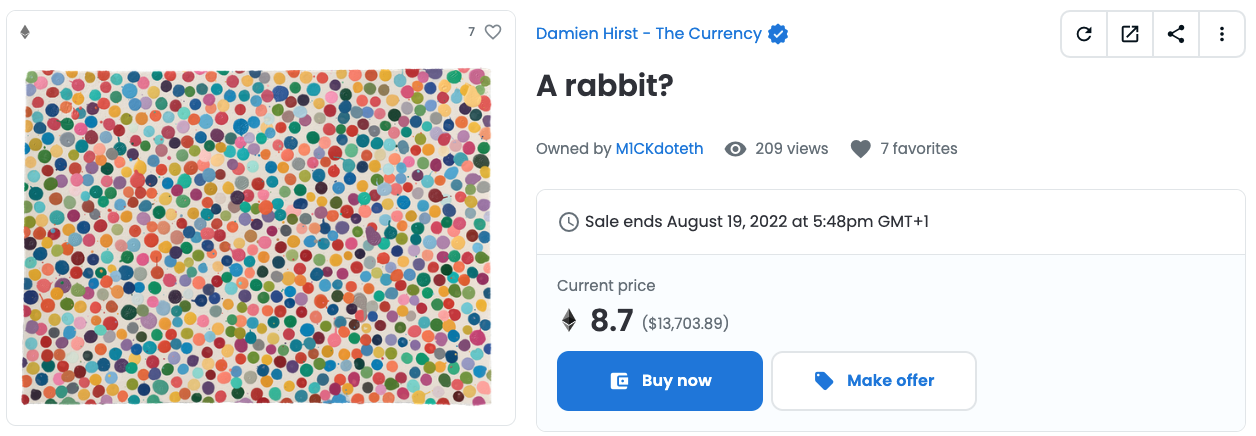The width and height of the screenshot is (1256, 436).
Task: Click the Ethereum symbol next to price
Action: pyautogui.click(x=569, y=320)
